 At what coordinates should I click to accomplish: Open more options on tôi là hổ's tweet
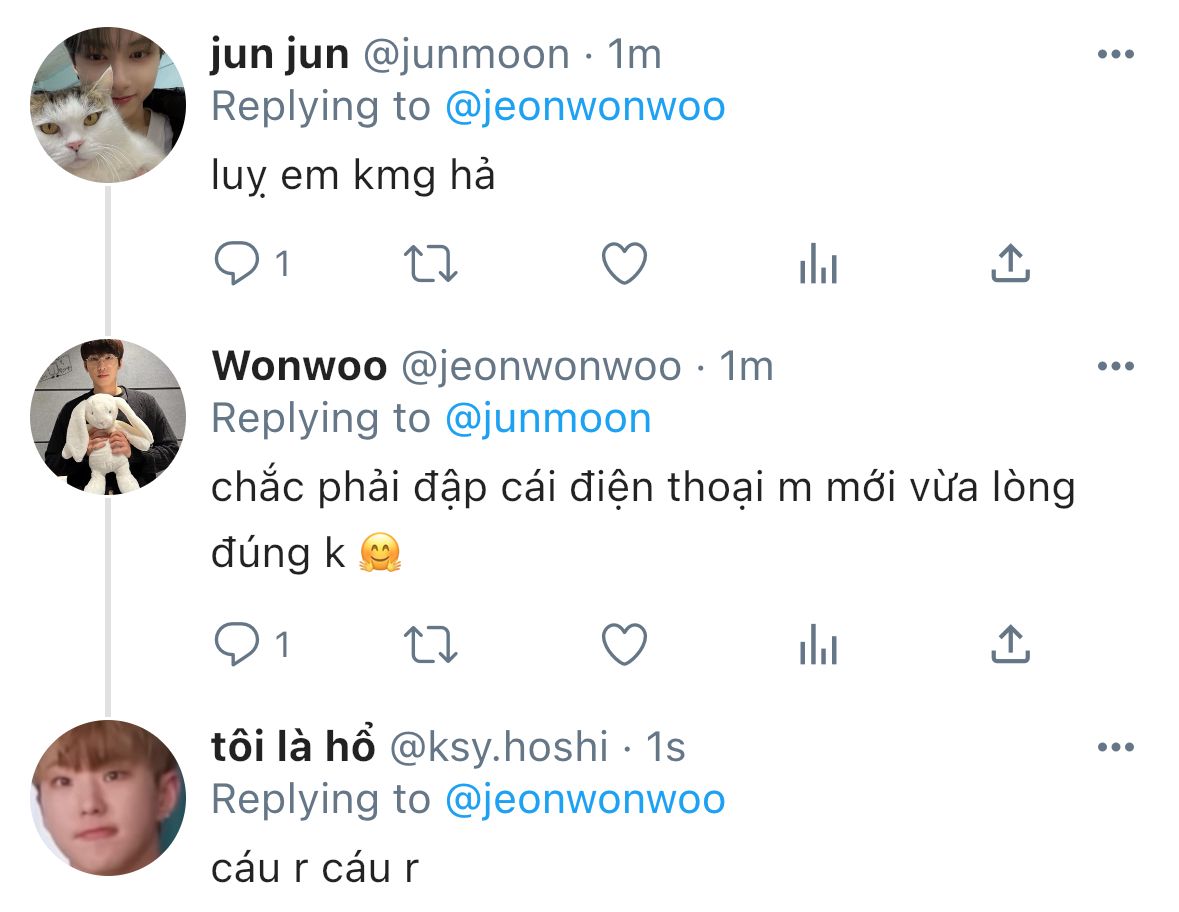tap(1115, 747)
